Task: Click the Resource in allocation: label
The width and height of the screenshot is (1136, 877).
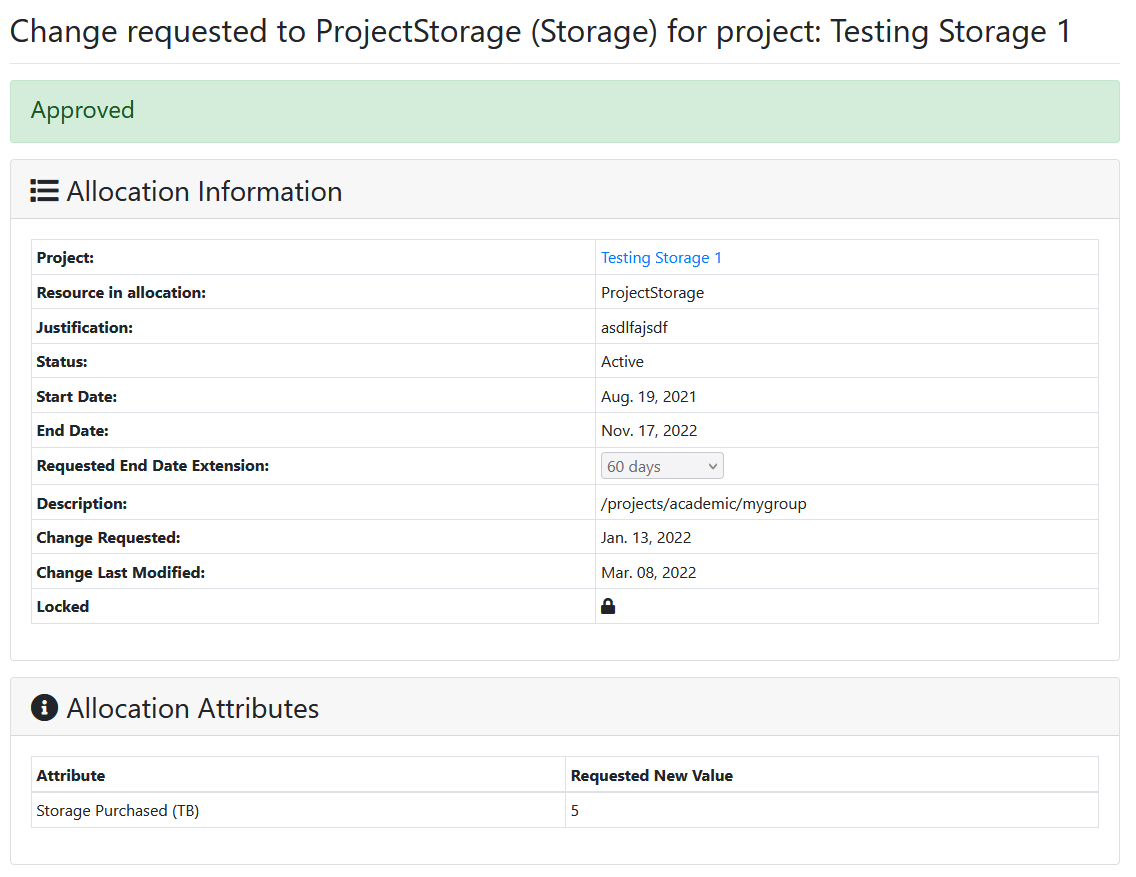Action: coord(121,293)
